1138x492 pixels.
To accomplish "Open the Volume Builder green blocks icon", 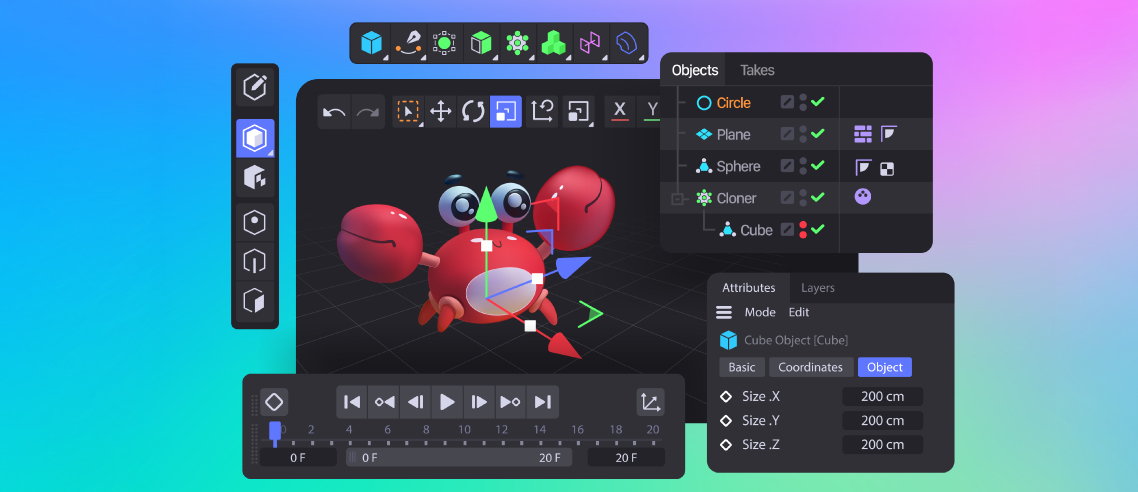I will click(554, 43).
